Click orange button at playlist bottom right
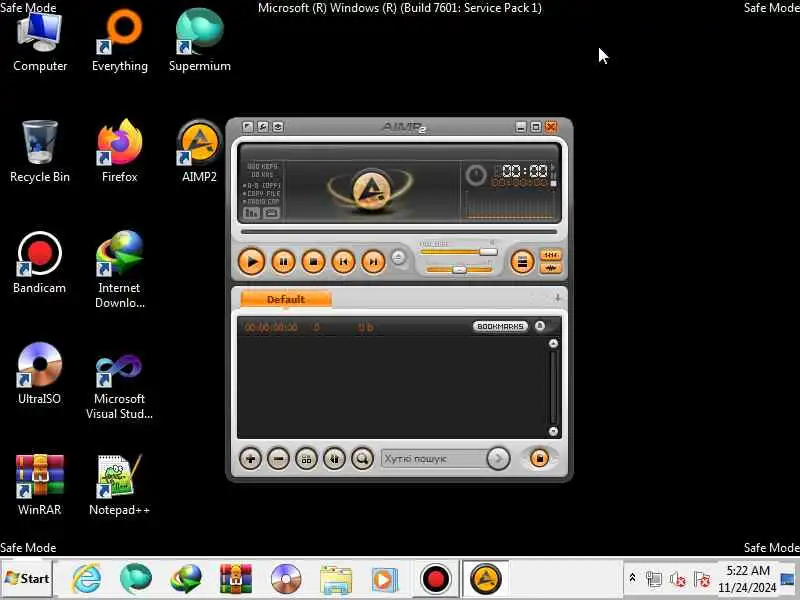 [x=539, y=458]
